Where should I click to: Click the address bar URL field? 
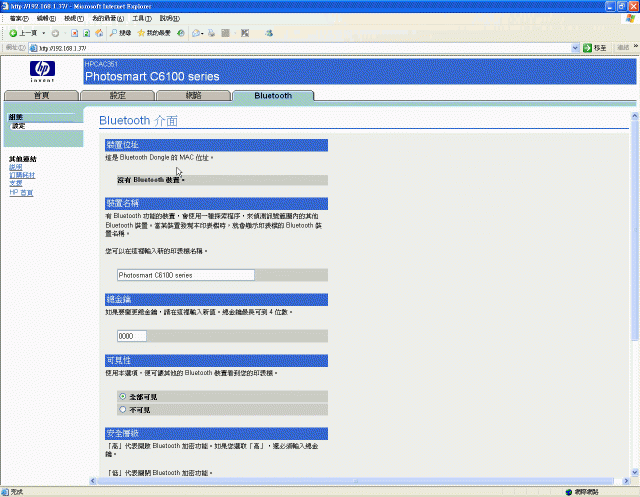(304, 48)
